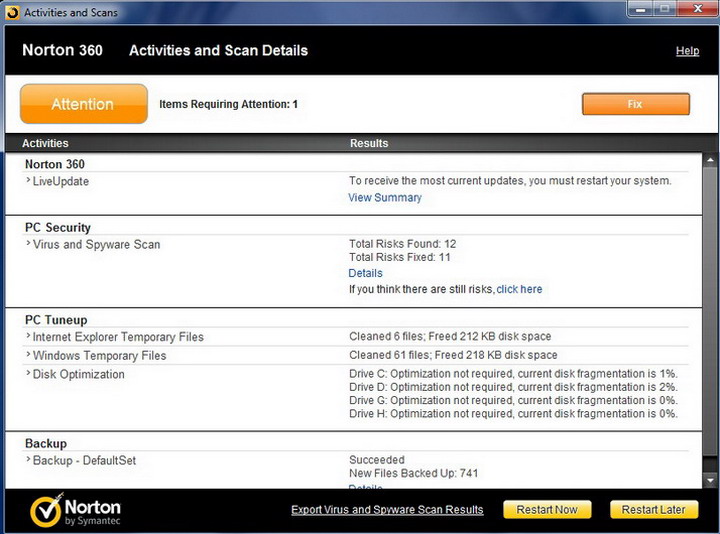Click the orange Attention status badge
Screen dimensions: 720x534
coord(84,104)
